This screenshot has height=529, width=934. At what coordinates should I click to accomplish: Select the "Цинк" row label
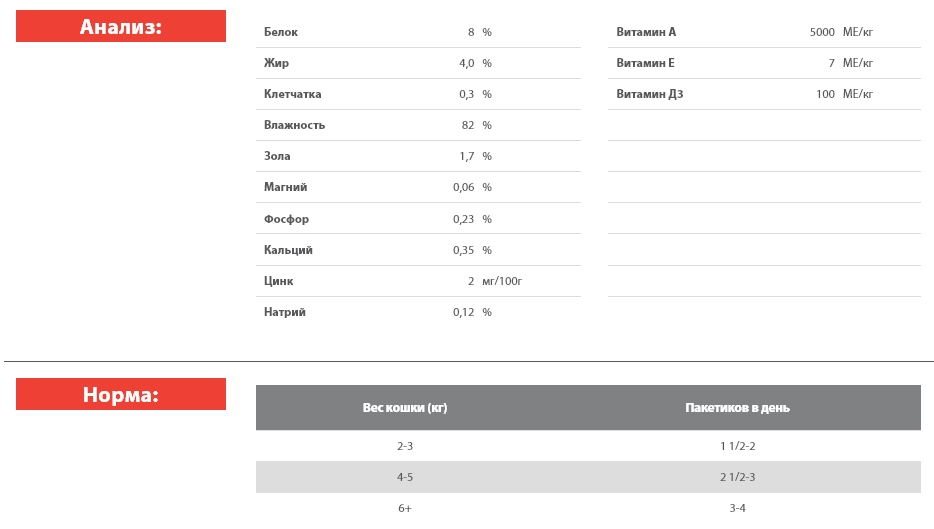(x=278, y=281)
